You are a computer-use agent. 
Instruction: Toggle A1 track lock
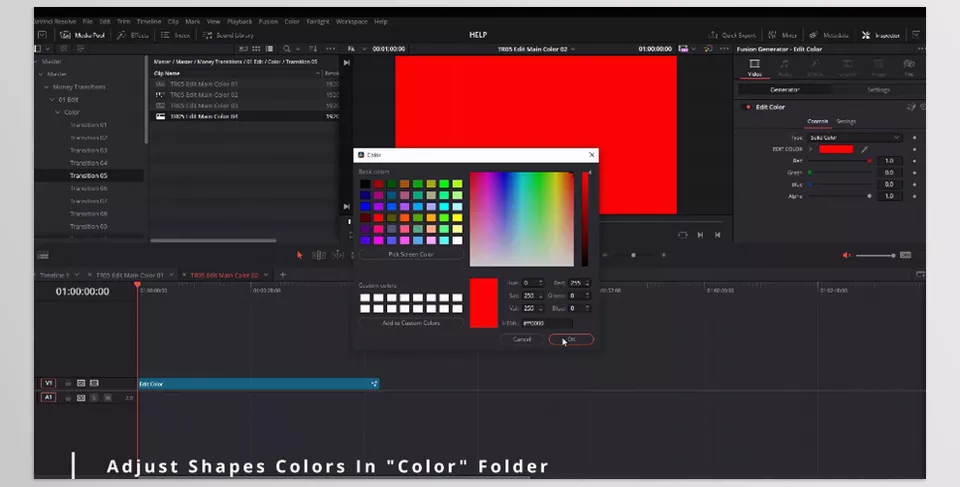(68, 398)
